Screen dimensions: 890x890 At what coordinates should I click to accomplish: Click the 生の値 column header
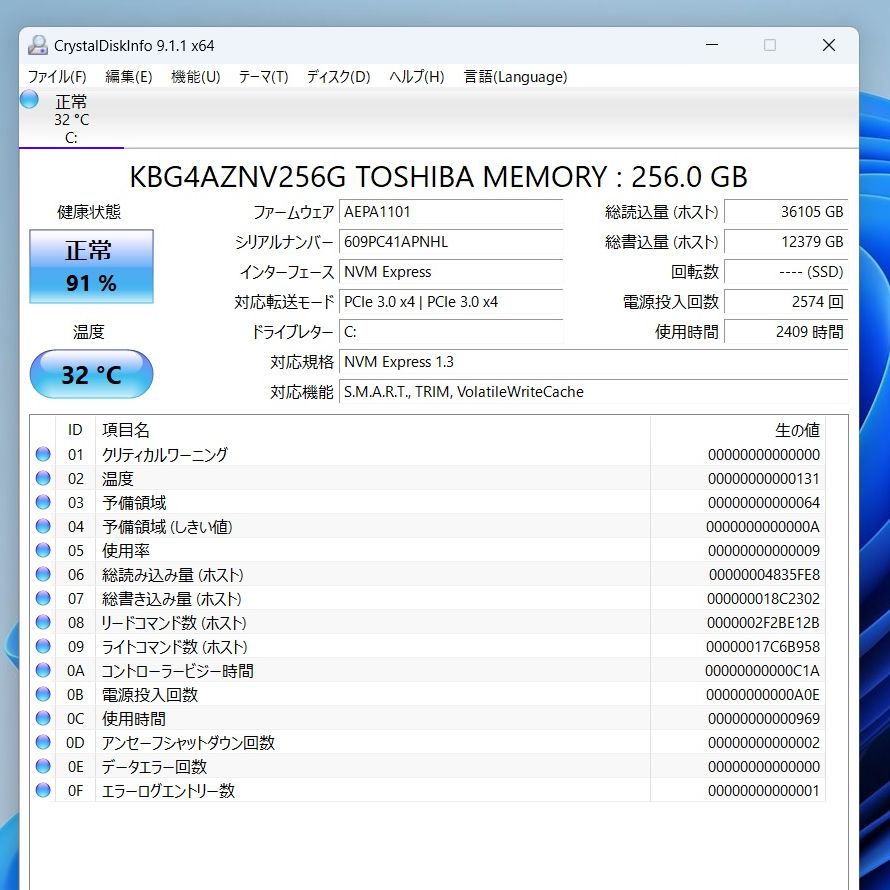[738, 430]
